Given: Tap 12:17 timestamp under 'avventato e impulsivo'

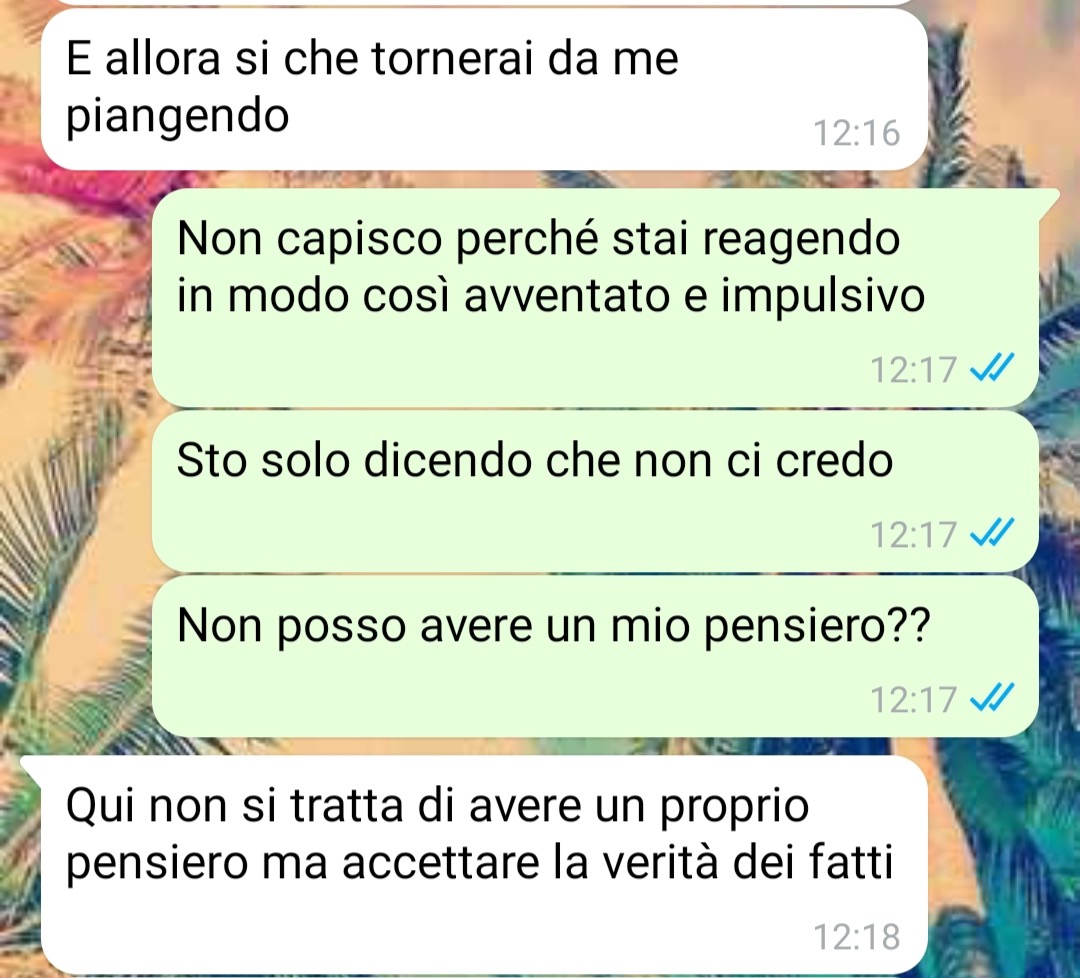Looking at the screenshot, I should [914, 368].
